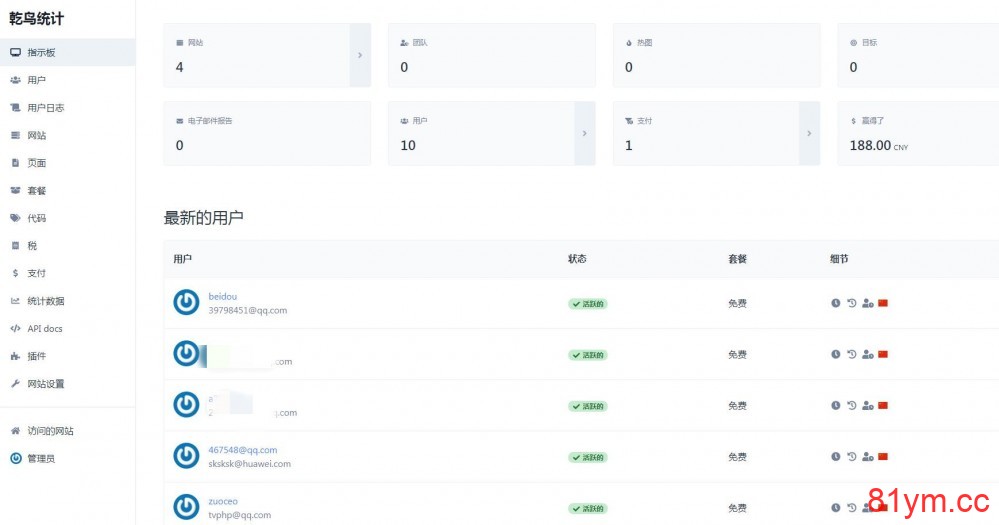Go to 统计数据 in the sidebar
This screenshot has width=999, height=525.
pos(45,301)
